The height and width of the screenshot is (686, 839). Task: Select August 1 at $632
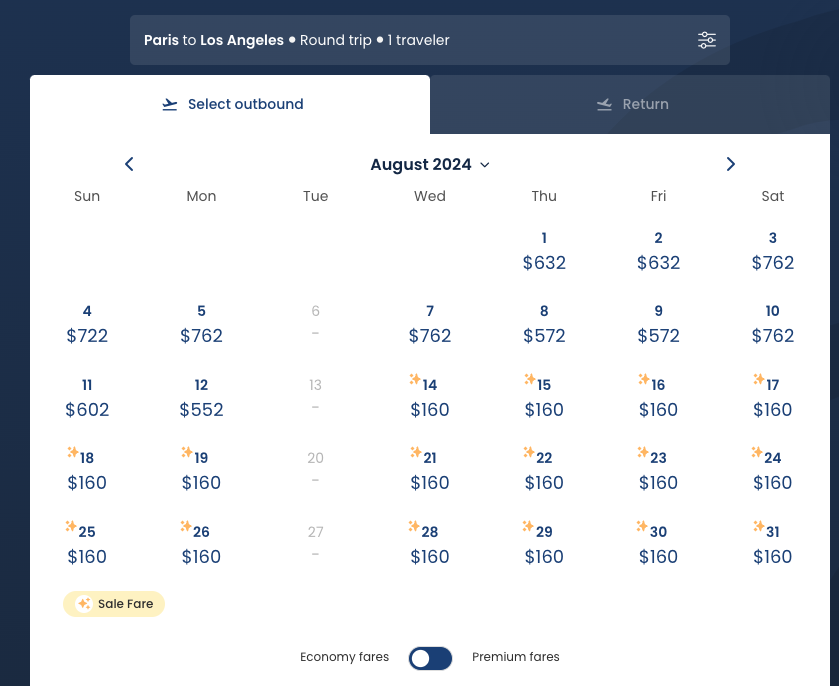pyautogui.click(x=544, y=251)
